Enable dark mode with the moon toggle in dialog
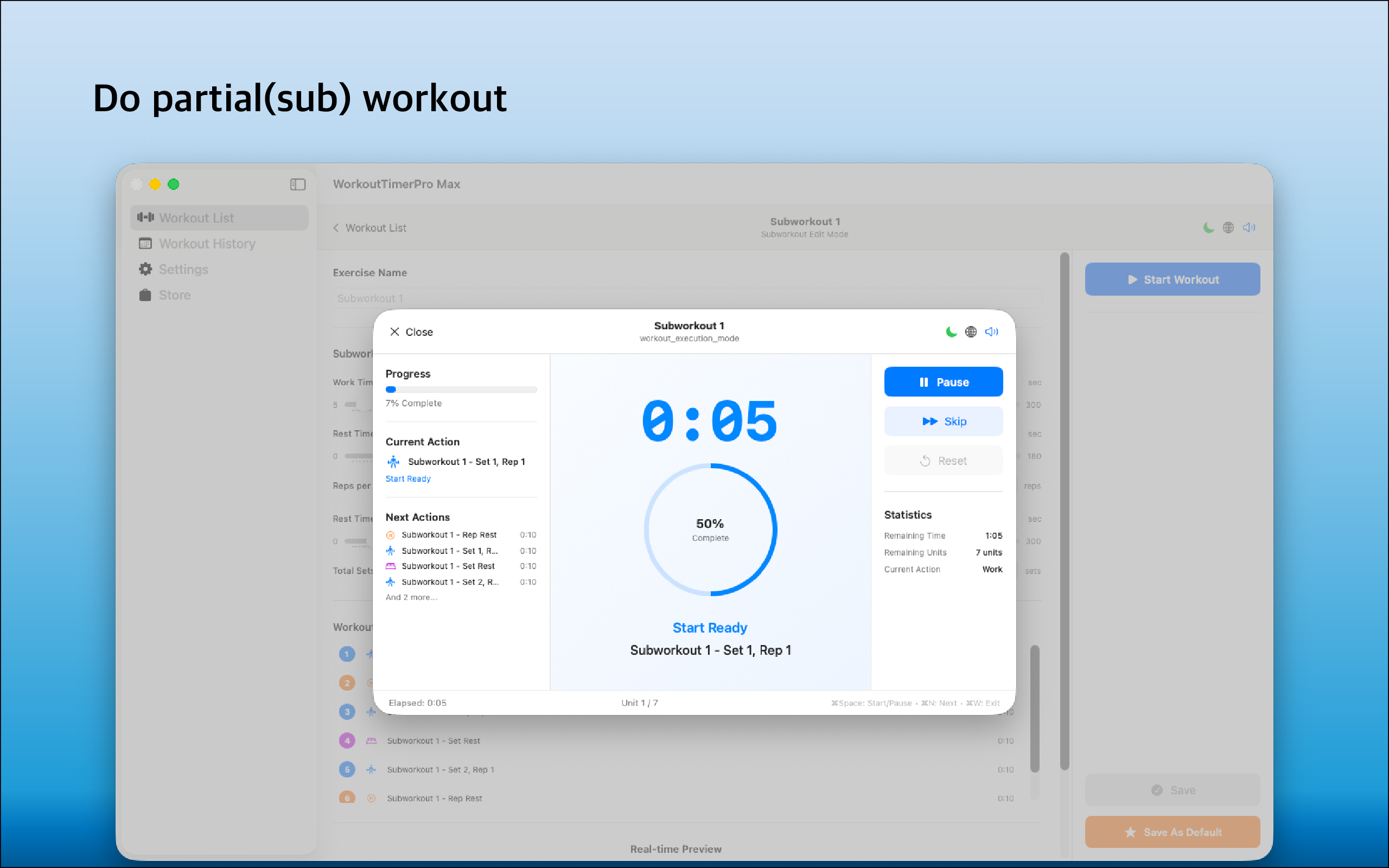Viewport: 1389px width, 868px height. pos(951,332)
